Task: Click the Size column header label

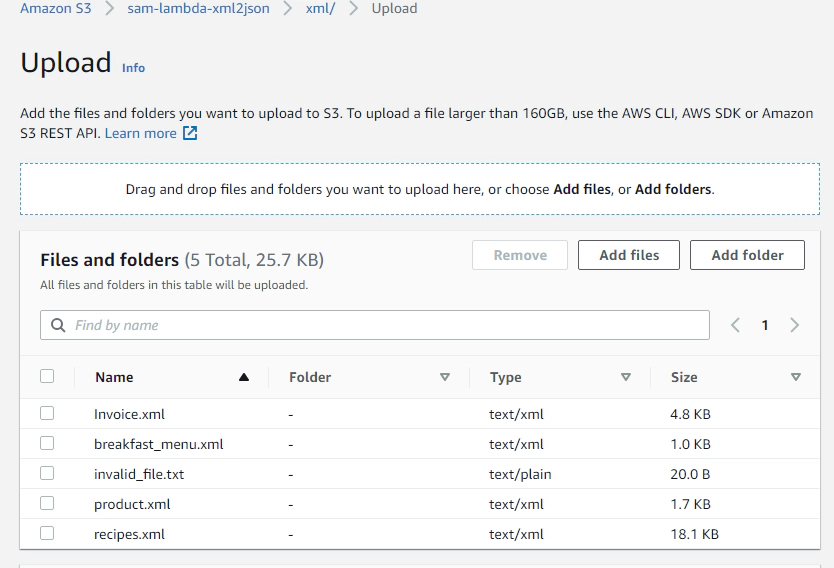Action: click(684, 377)
